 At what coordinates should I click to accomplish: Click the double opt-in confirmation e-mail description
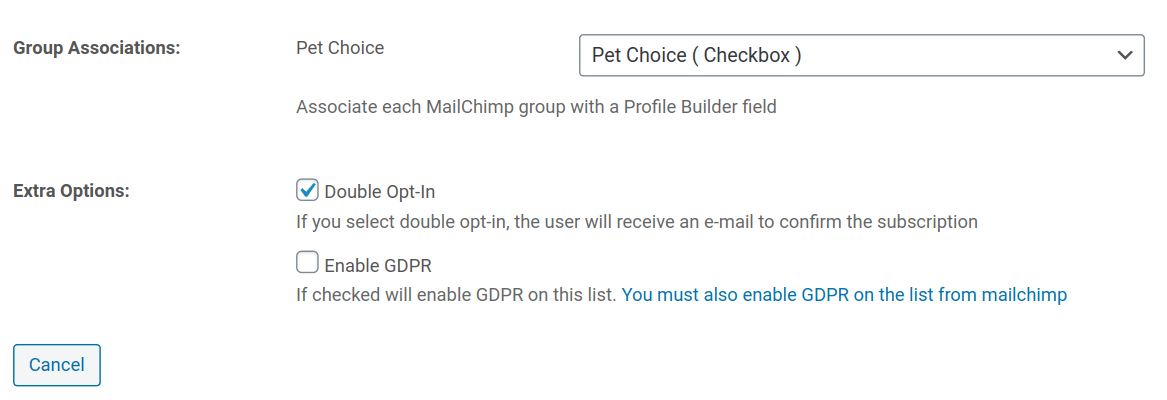click(636, 221)
